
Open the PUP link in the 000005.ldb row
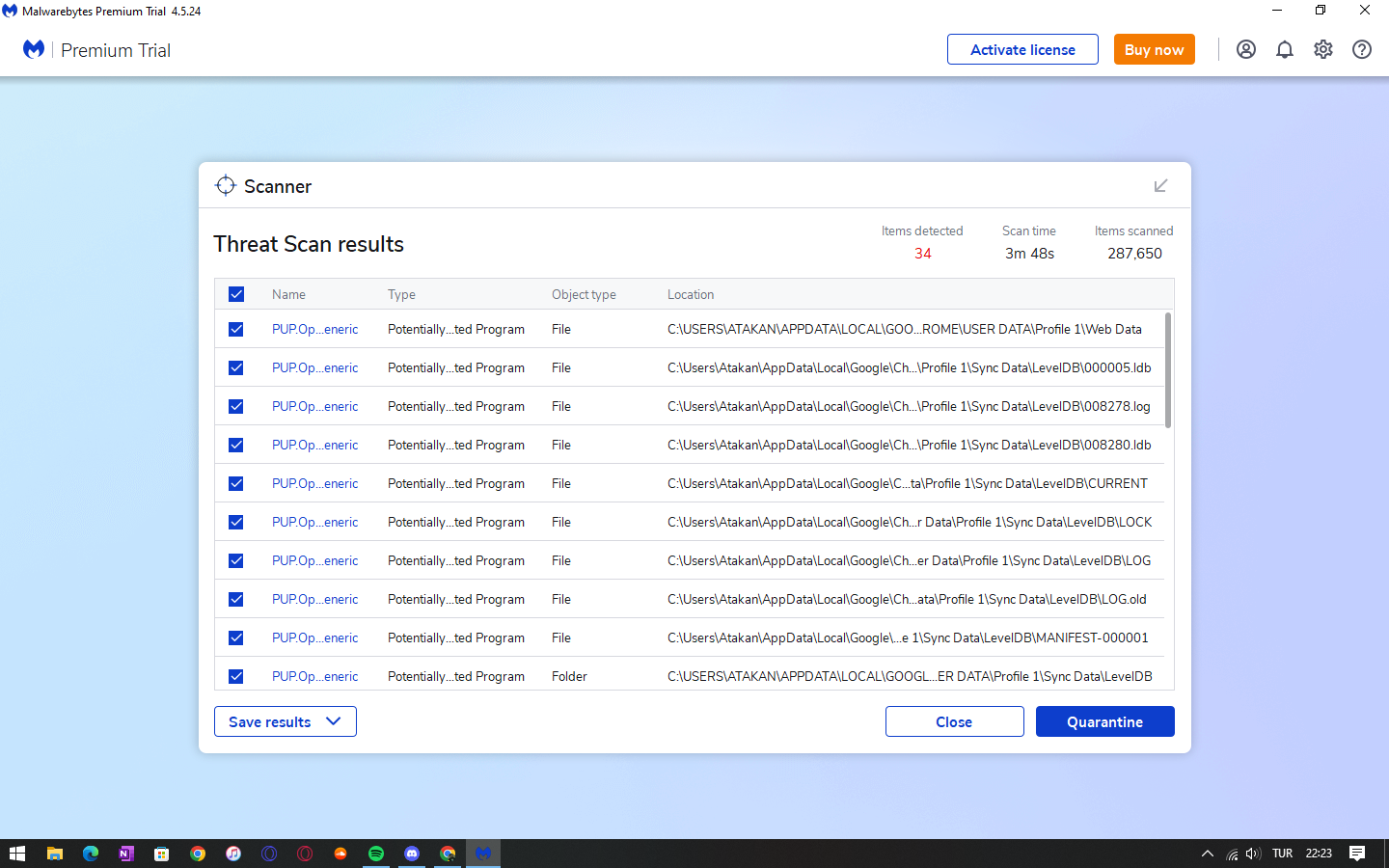pos(314,367)
